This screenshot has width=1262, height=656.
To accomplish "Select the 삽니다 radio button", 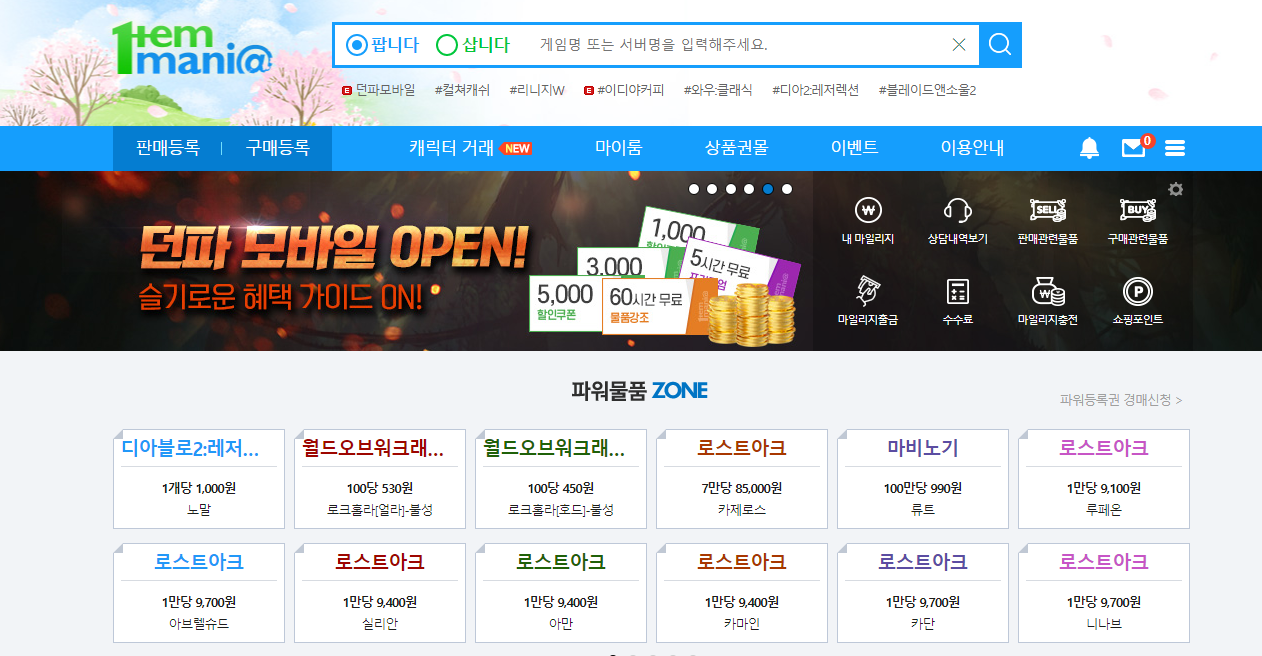I will tap(447, 45).
